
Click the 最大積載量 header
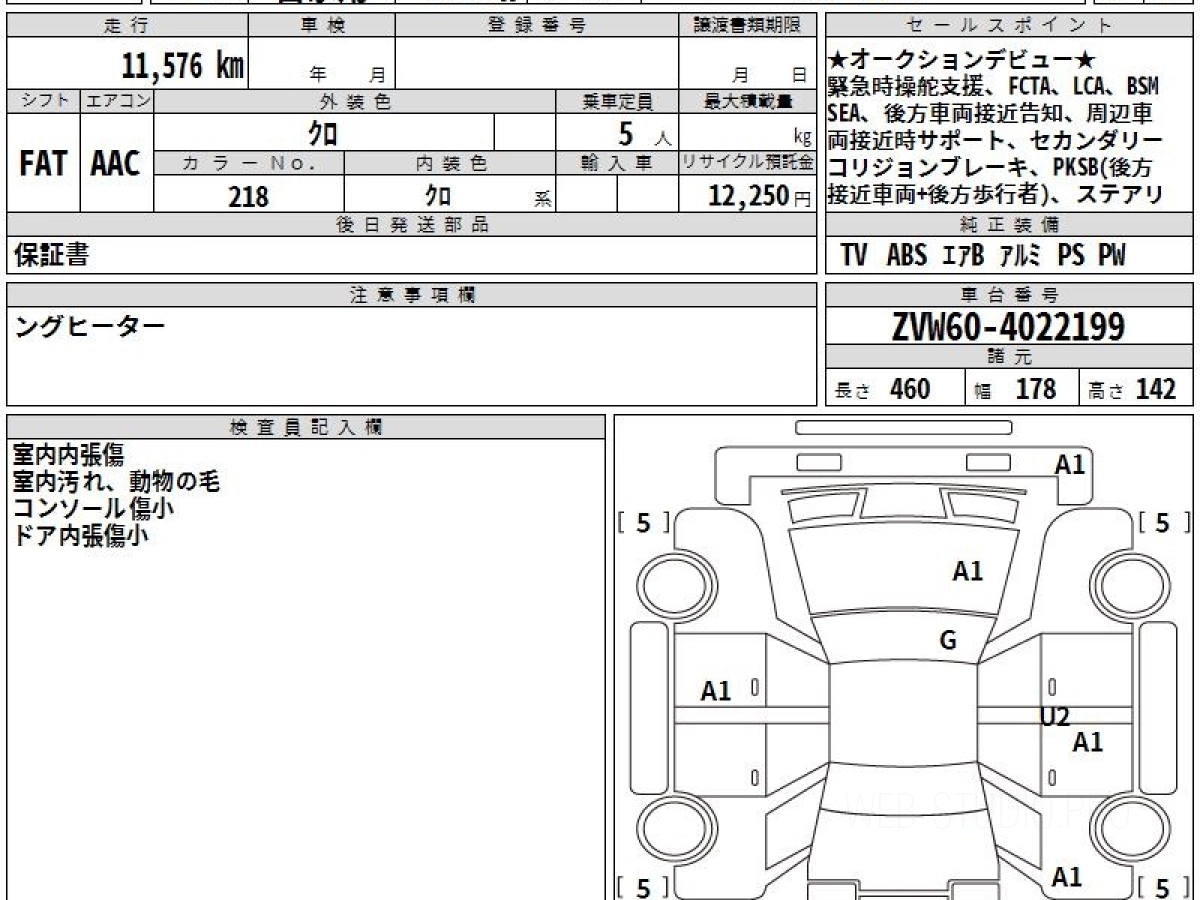[x=748, y=101]
